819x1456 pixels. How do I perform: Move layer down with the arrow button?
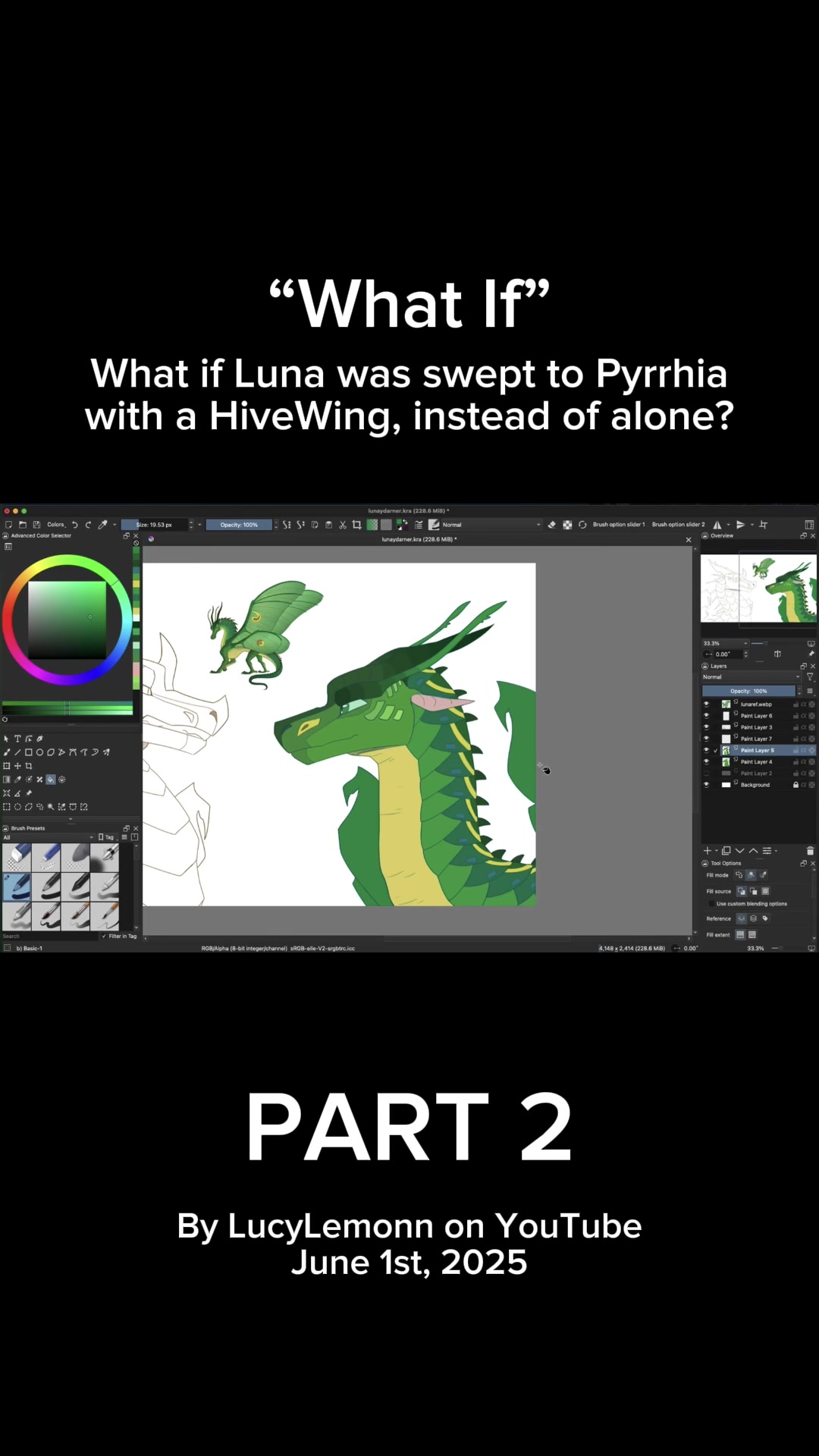pos(740,851)
